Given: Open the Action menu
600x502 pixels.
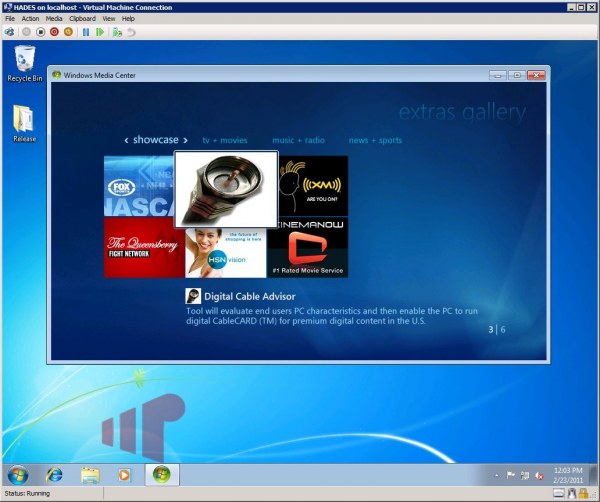Looking at the screenshot, I should tap(30, 18).
